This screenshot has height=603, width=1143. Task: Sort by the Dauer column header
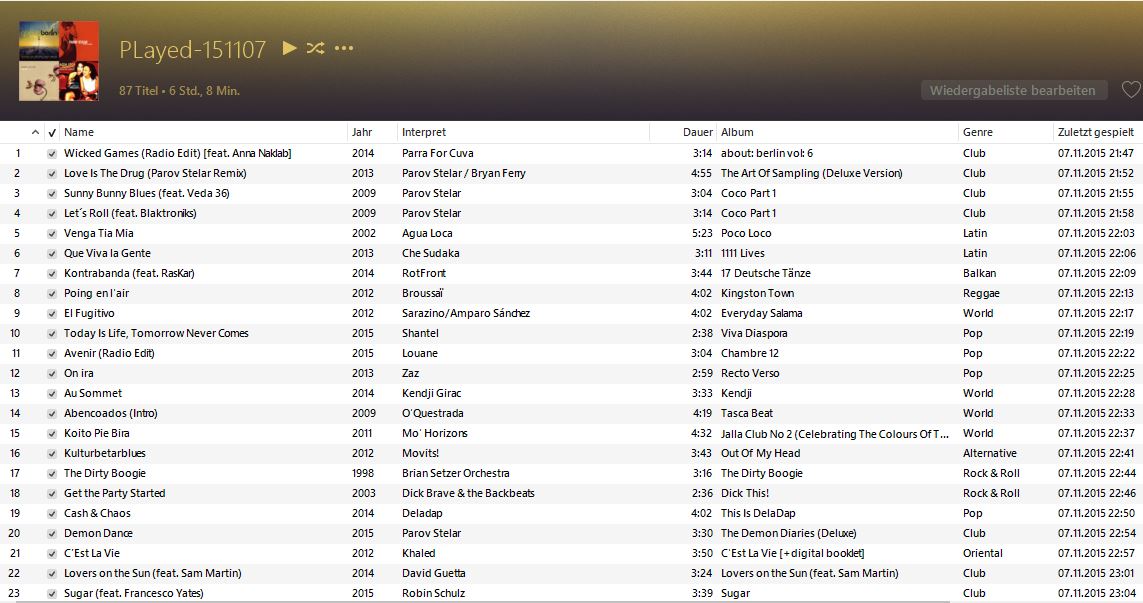pyautogui.click(x=698, y=132)
